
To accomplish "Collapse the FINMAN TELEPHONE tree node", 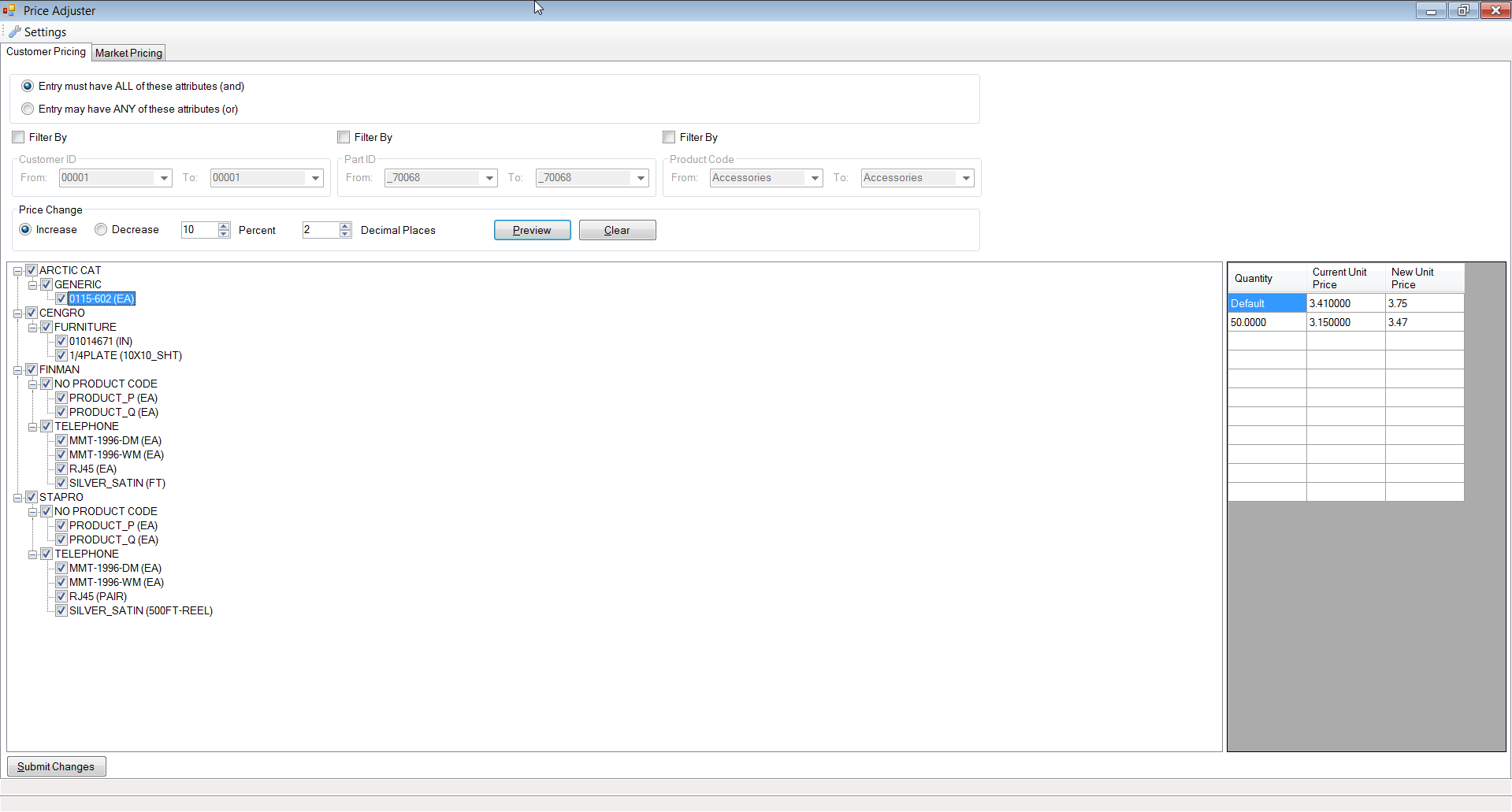I will [32, 427].
